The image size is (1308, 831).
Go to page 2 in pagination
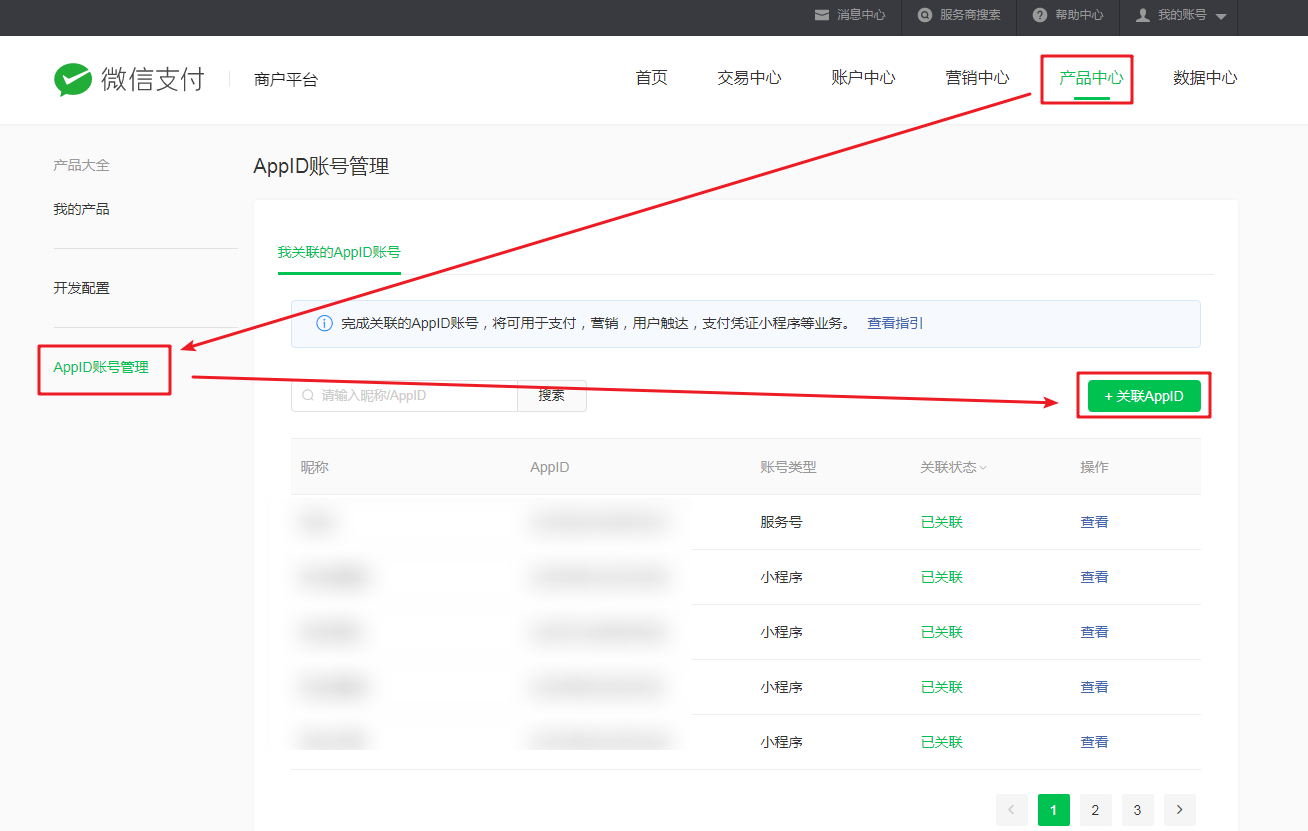pos(1096,810)
